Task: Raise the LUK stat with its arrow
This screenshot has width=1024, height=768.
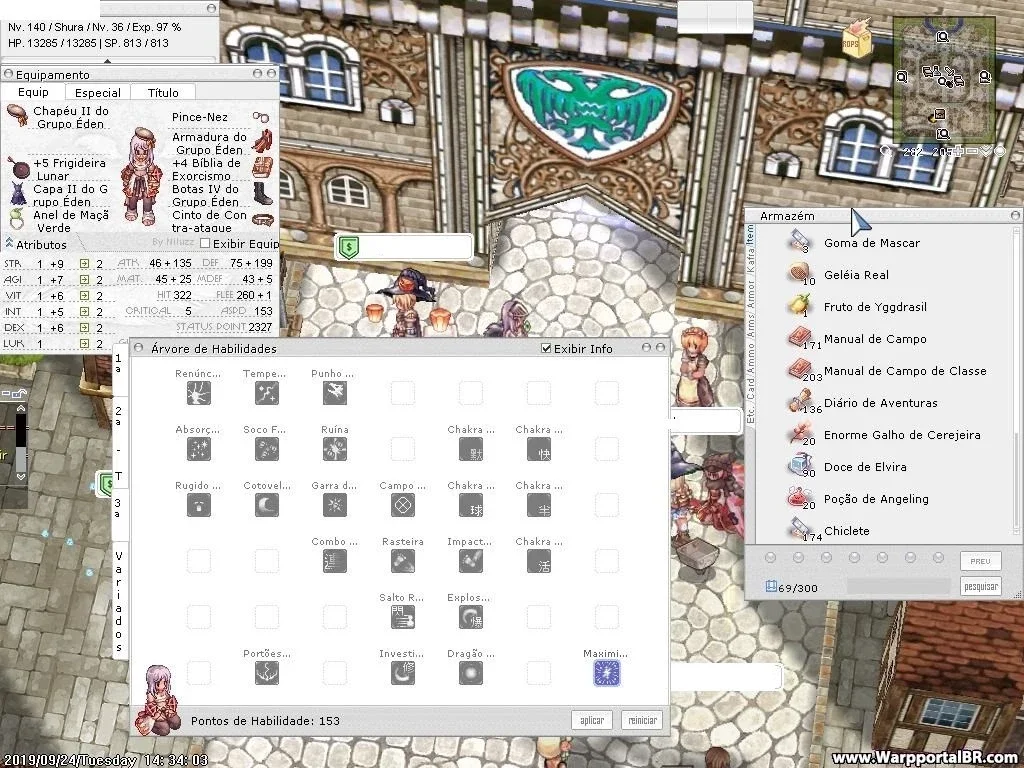Action: [84, 344]
